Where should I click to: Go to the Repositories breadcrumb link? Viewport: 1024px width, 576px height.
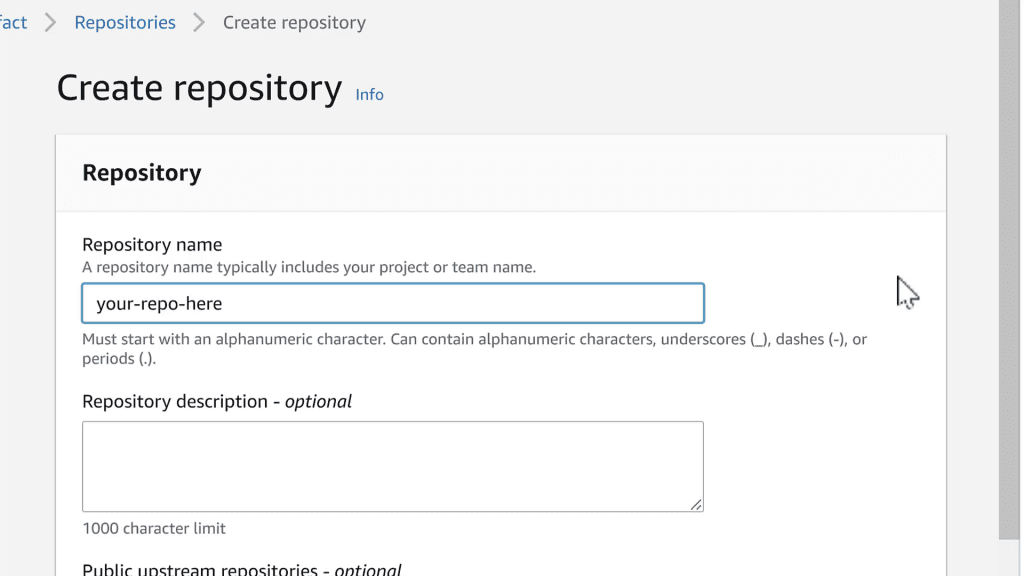(125, 22)
